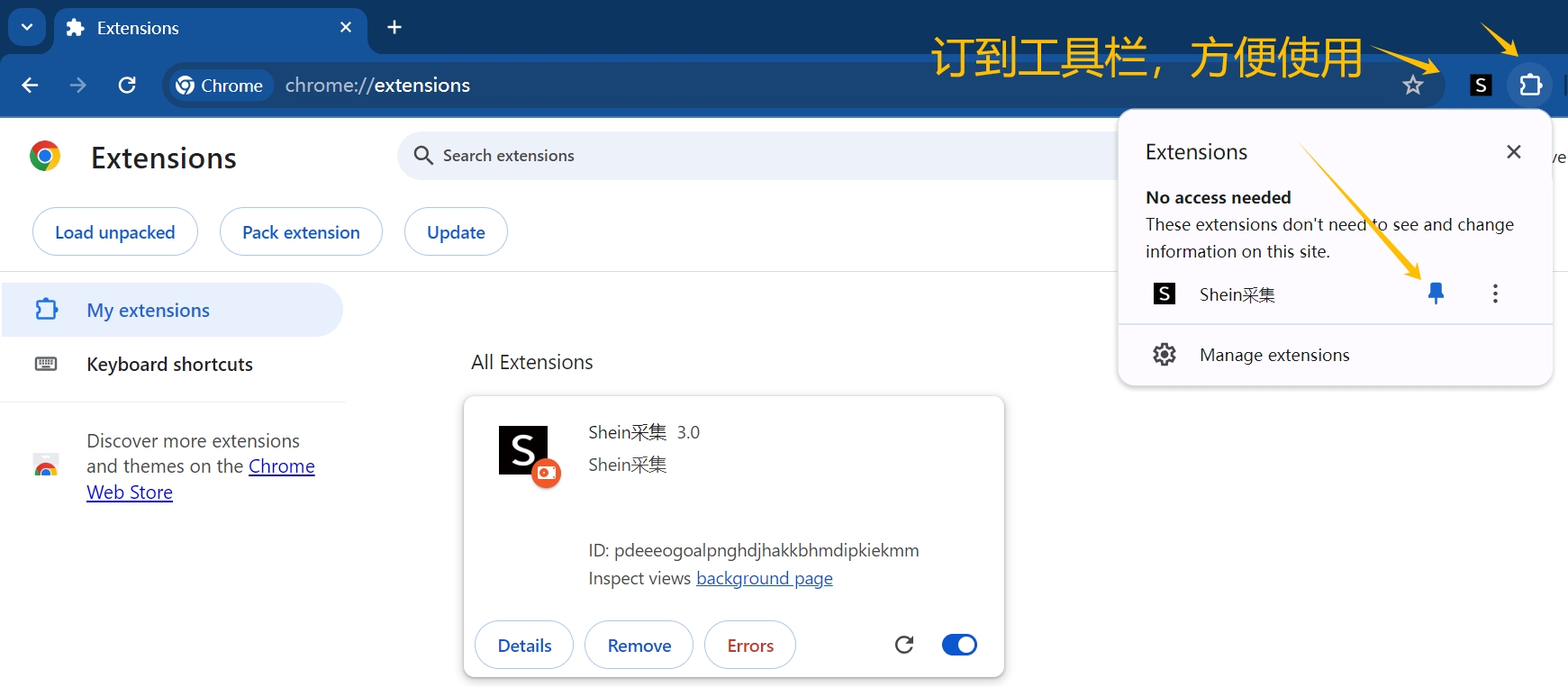The width and height of the screenshot is (1568, 687).
Task: Click the Shein采集 3.0 title on card
Action: click(644, 432)
